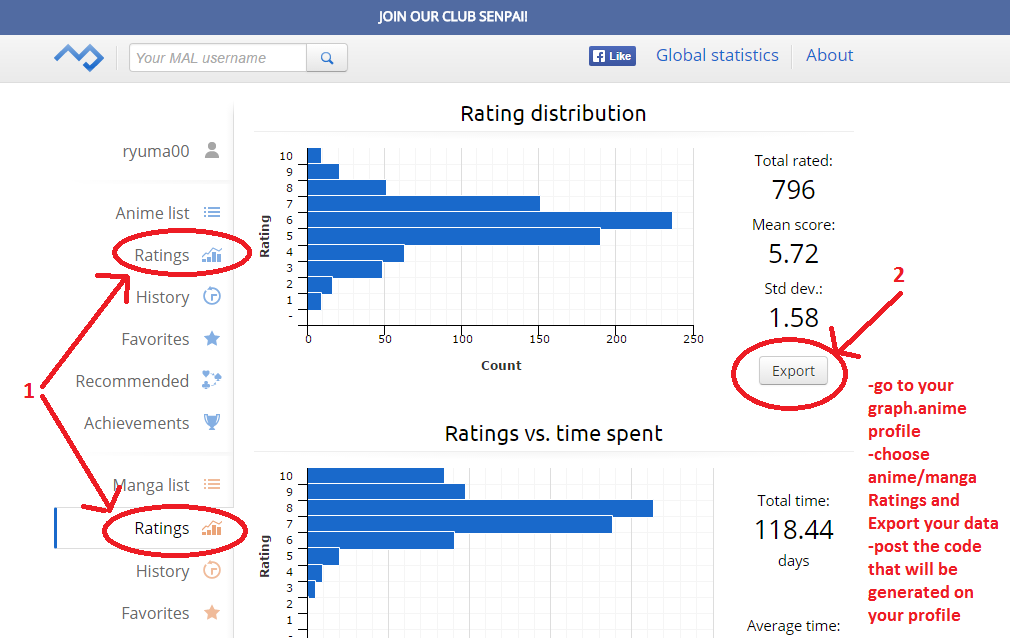Click the graph logo icon in header

point(78,57)
